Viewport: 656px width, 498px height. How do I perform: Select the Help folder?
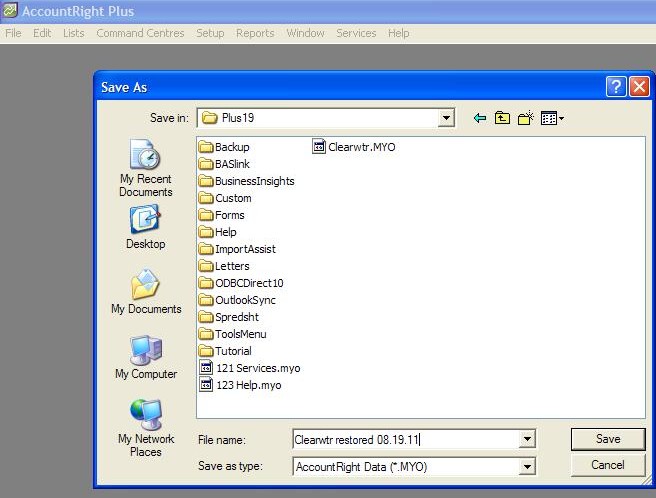[218, 232]
